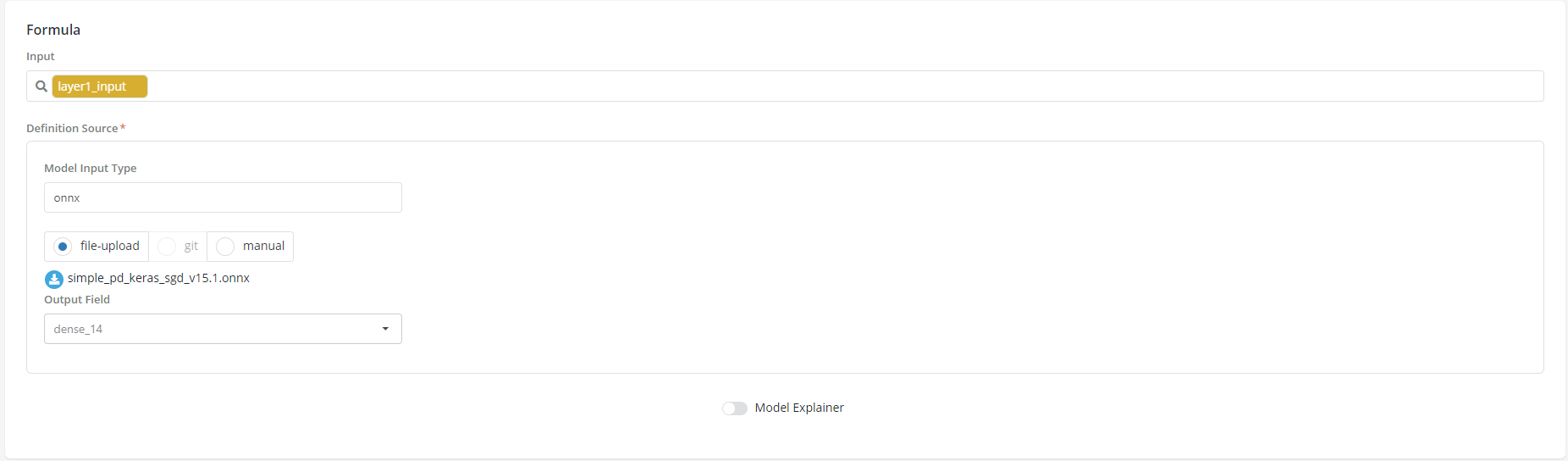Select the layer1_input tag
Image resolution: width=1568 pixels, height=461 pixels.
pyautogui.click(x=99, y=86)
